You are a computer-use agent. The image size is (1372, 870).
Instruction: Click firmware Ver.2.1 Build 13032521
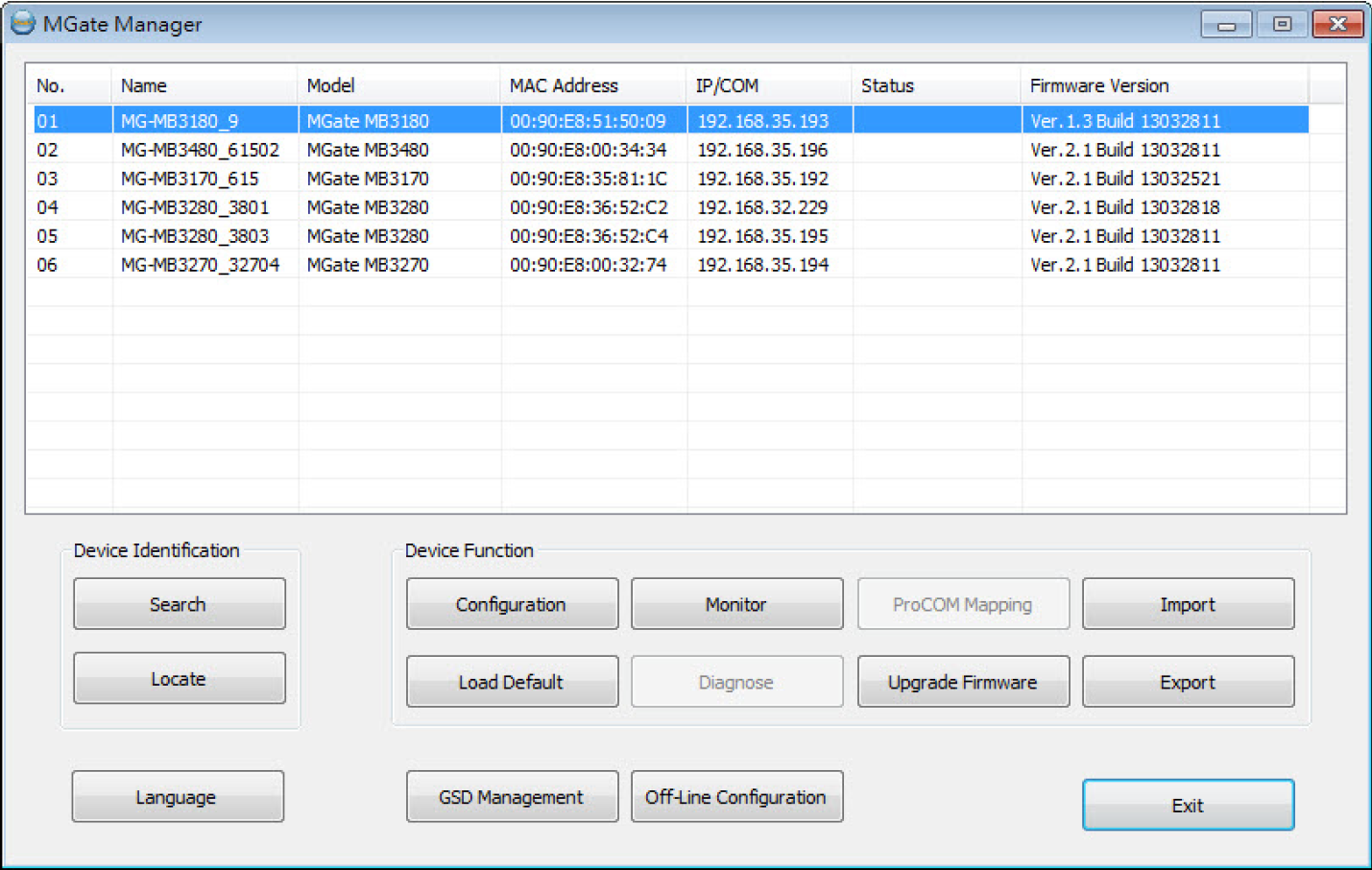1125,179
